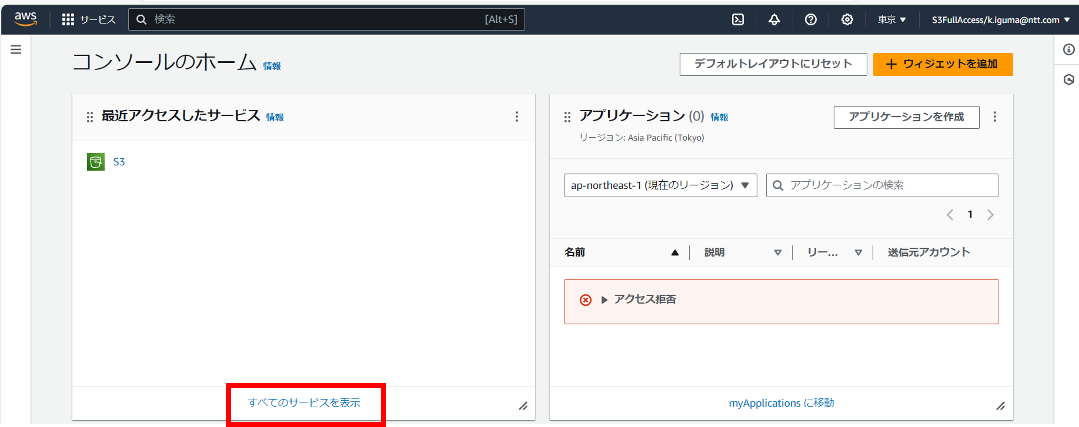1079x427 pixels.
Task: Click the help question mark icon
Action: (811, 19)
